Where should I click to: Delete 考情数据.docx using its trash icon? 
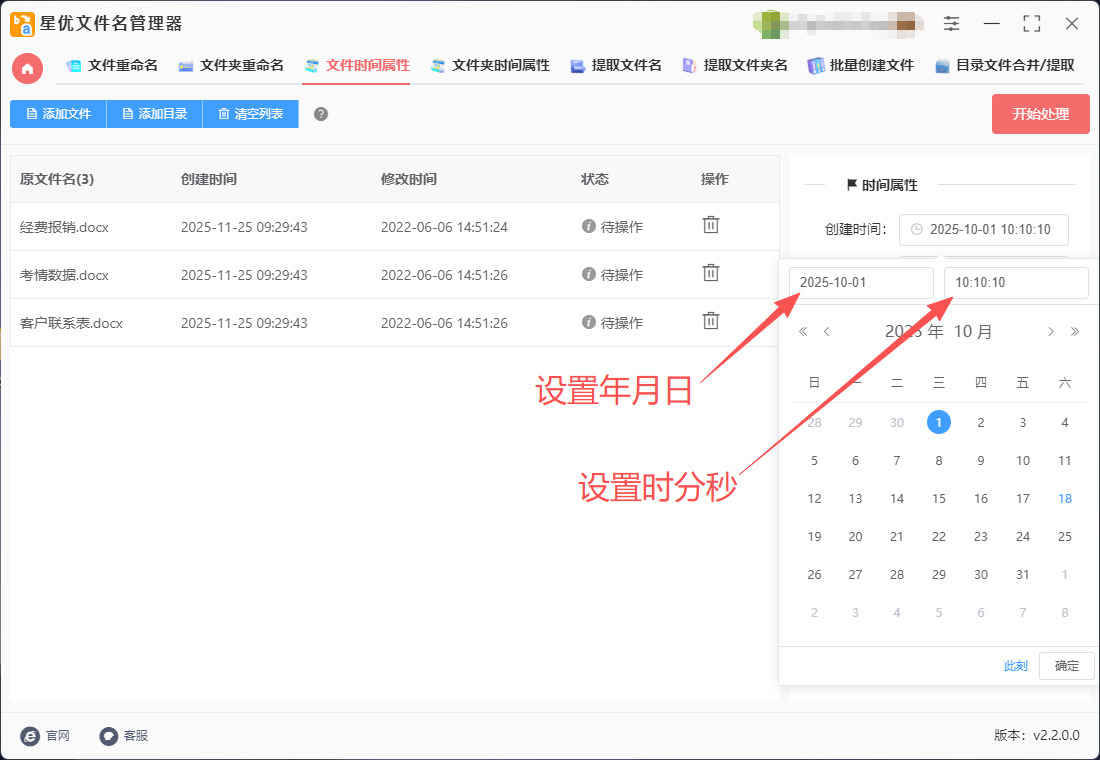(x=710, y=274)
